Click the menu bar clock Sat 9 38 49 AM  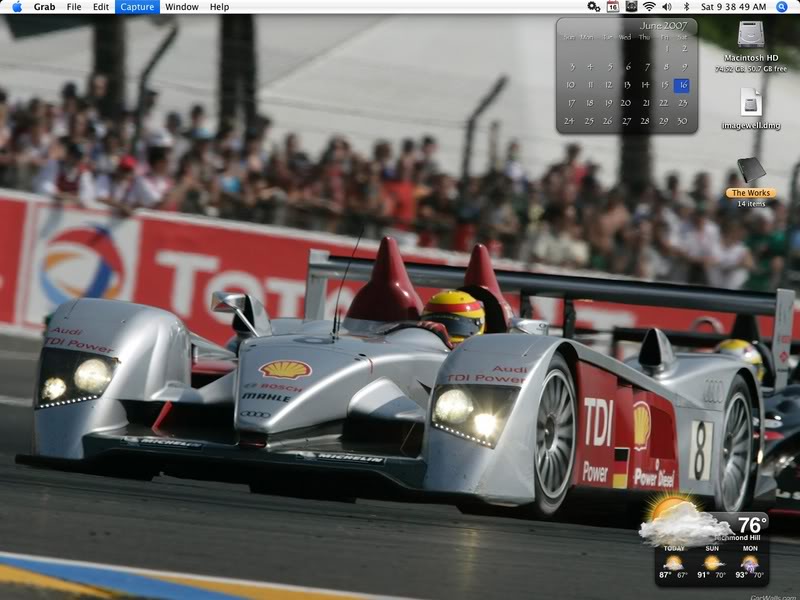pyautogui.click(x=733, y=7)
